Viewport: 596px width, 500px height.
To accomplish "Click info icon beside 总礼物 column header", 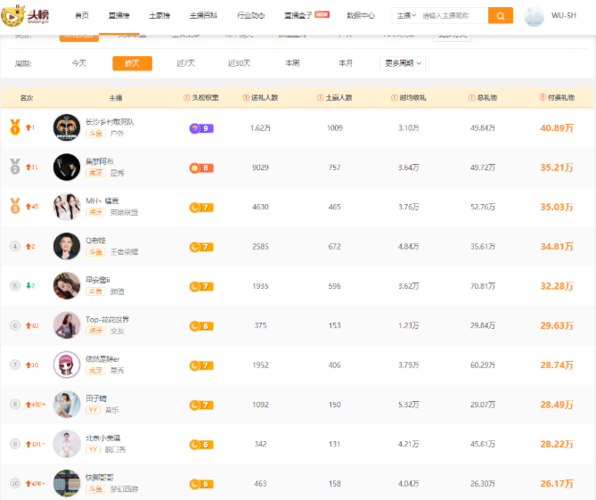I will tap(471, 98).
